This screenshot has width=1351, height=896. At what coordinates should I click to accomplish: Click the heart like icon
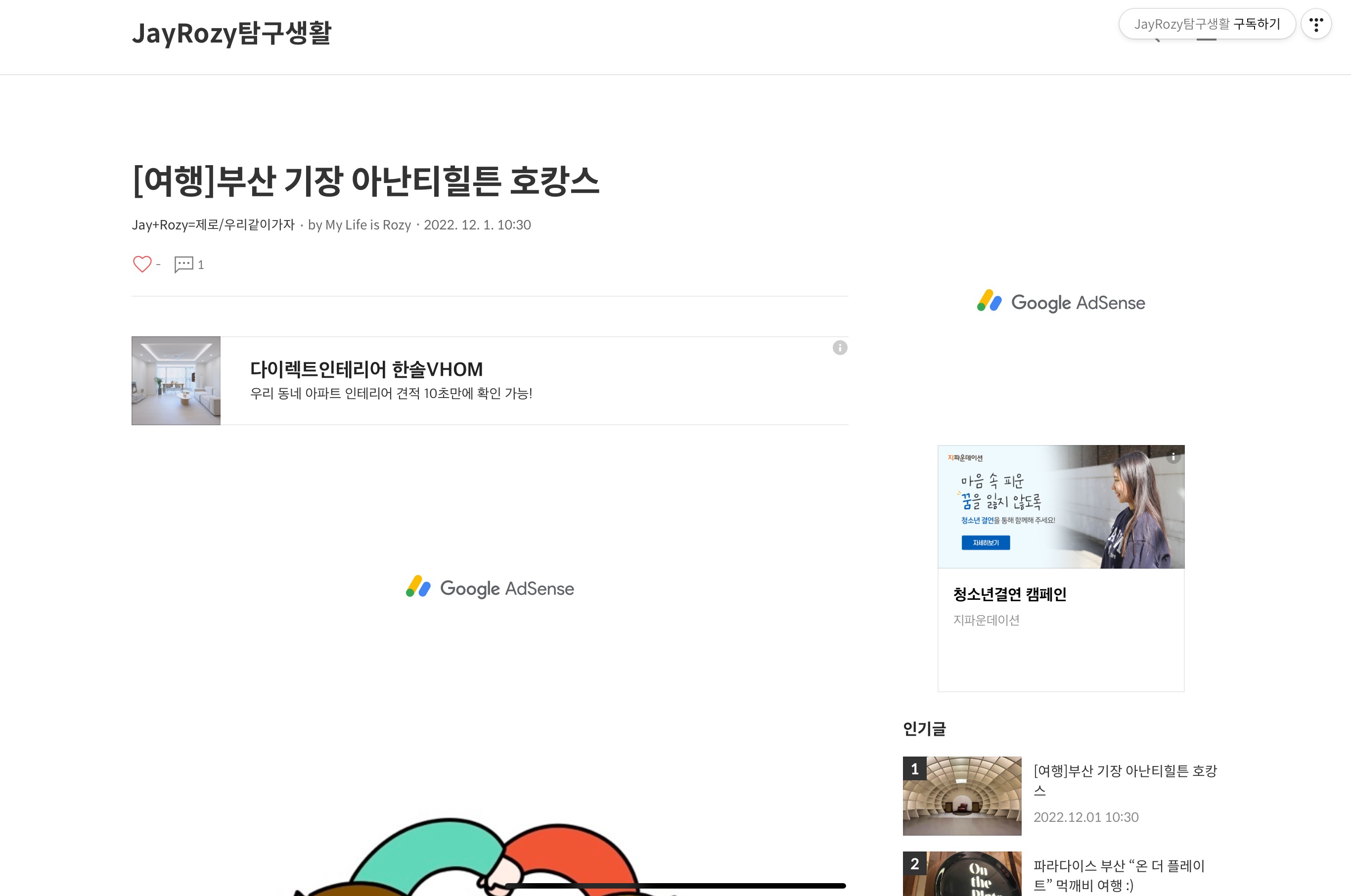click(x=142, y=264)
